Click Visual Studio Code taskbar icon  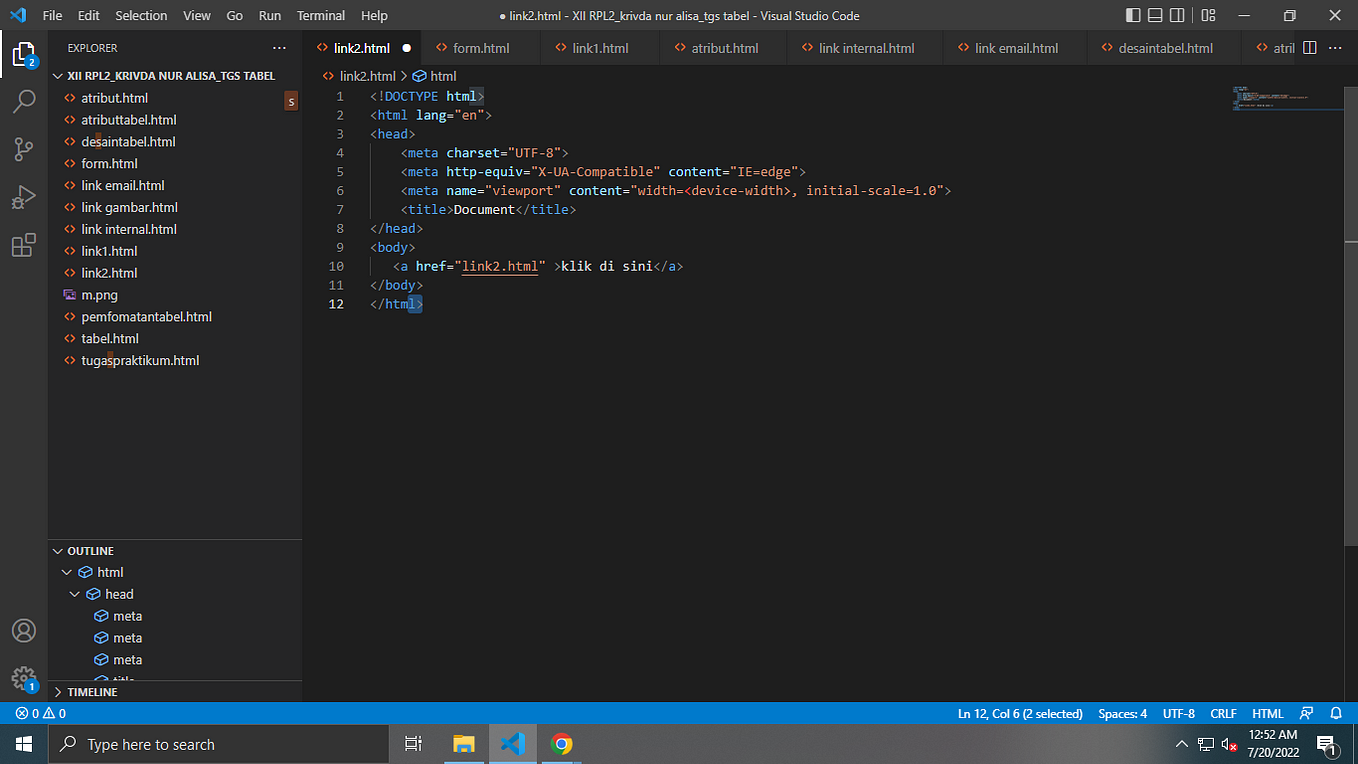coord(513,744)
